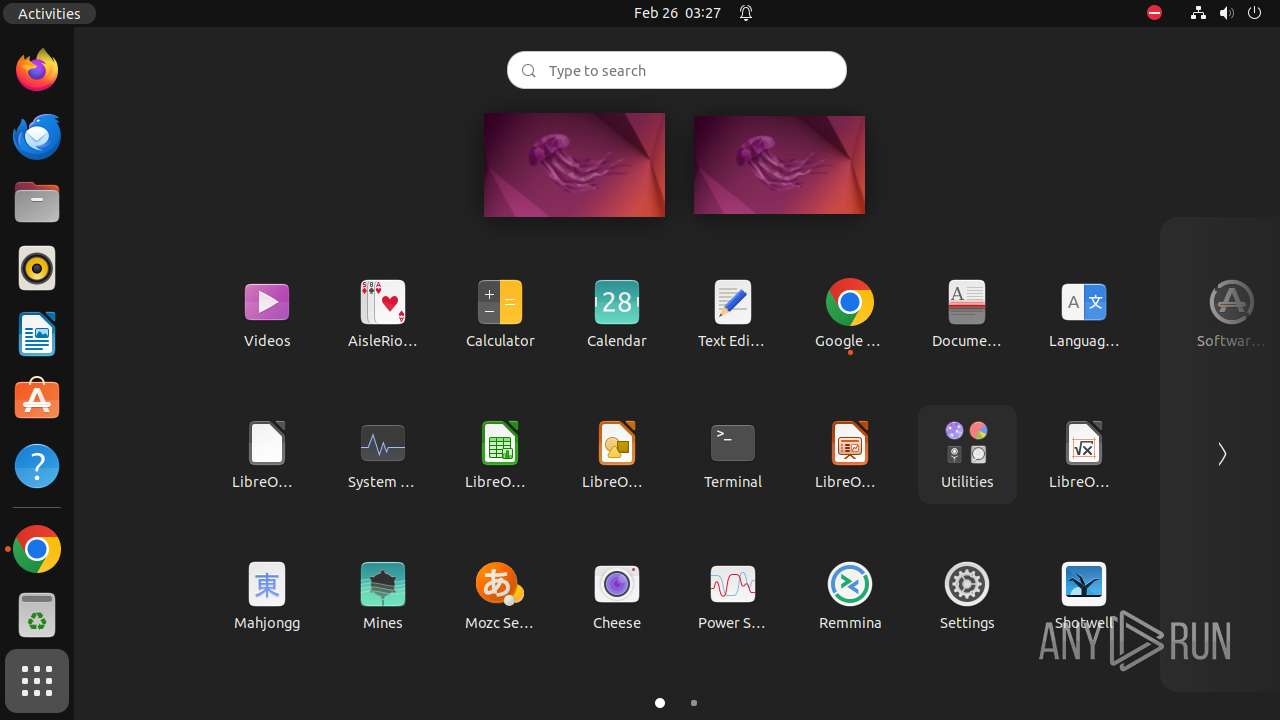Screen dimensions: 1280x720
Task: Click the notification bell icon
Action: 746,13
